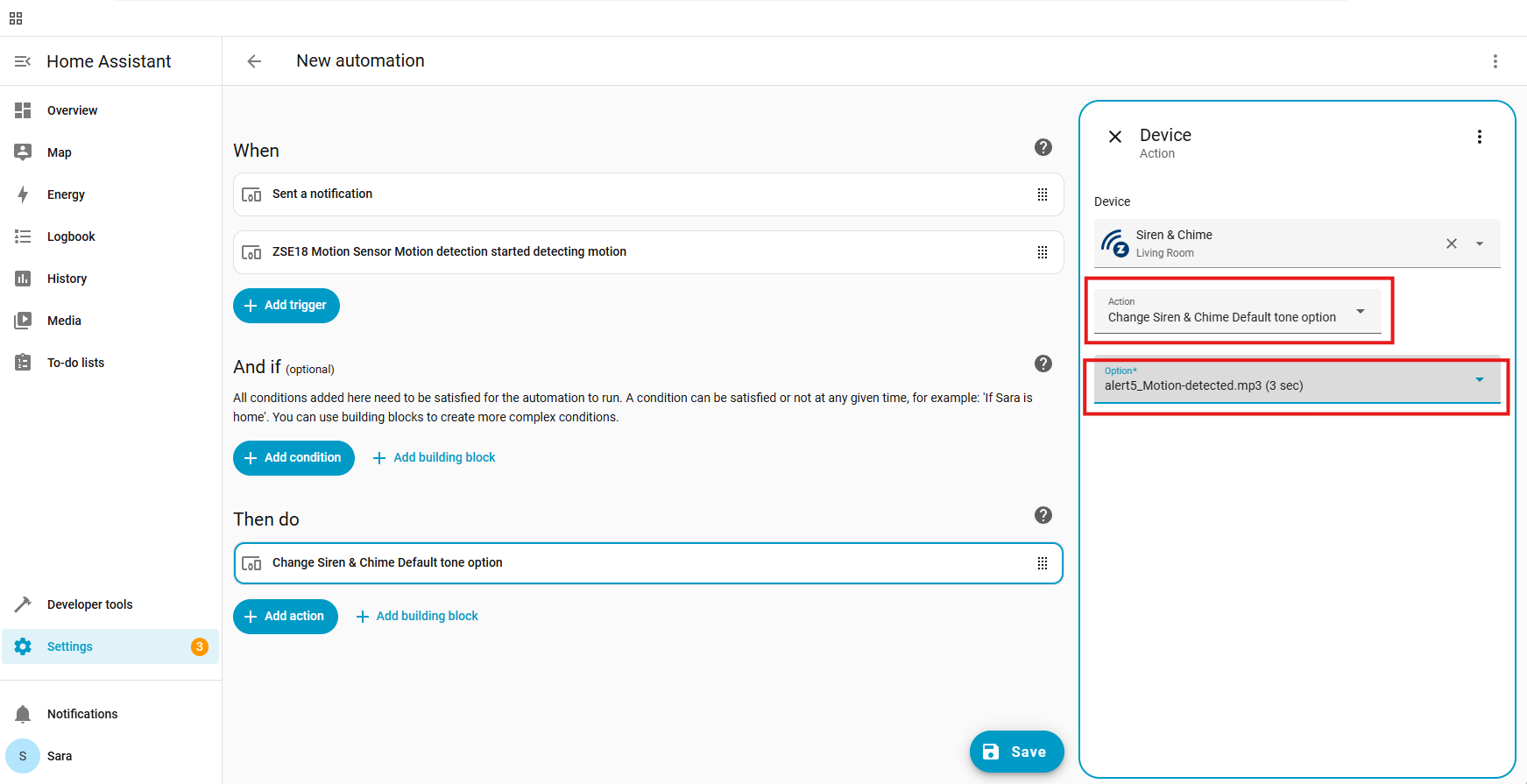The image size is (1527, 784).
Task: Select the Change Siren & Chime action row
Action: tap(648, 563)
